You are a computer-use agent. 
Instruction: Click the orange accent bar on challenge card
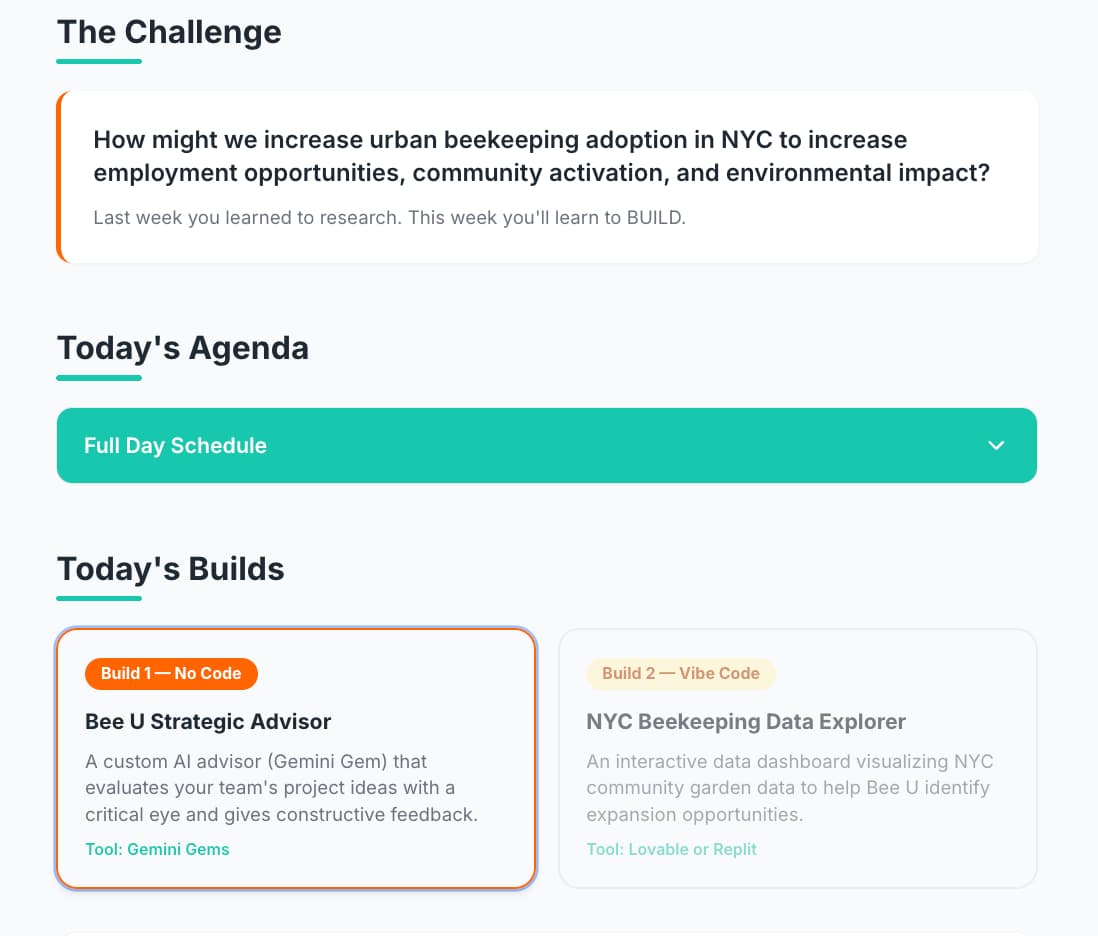[60, 177]
